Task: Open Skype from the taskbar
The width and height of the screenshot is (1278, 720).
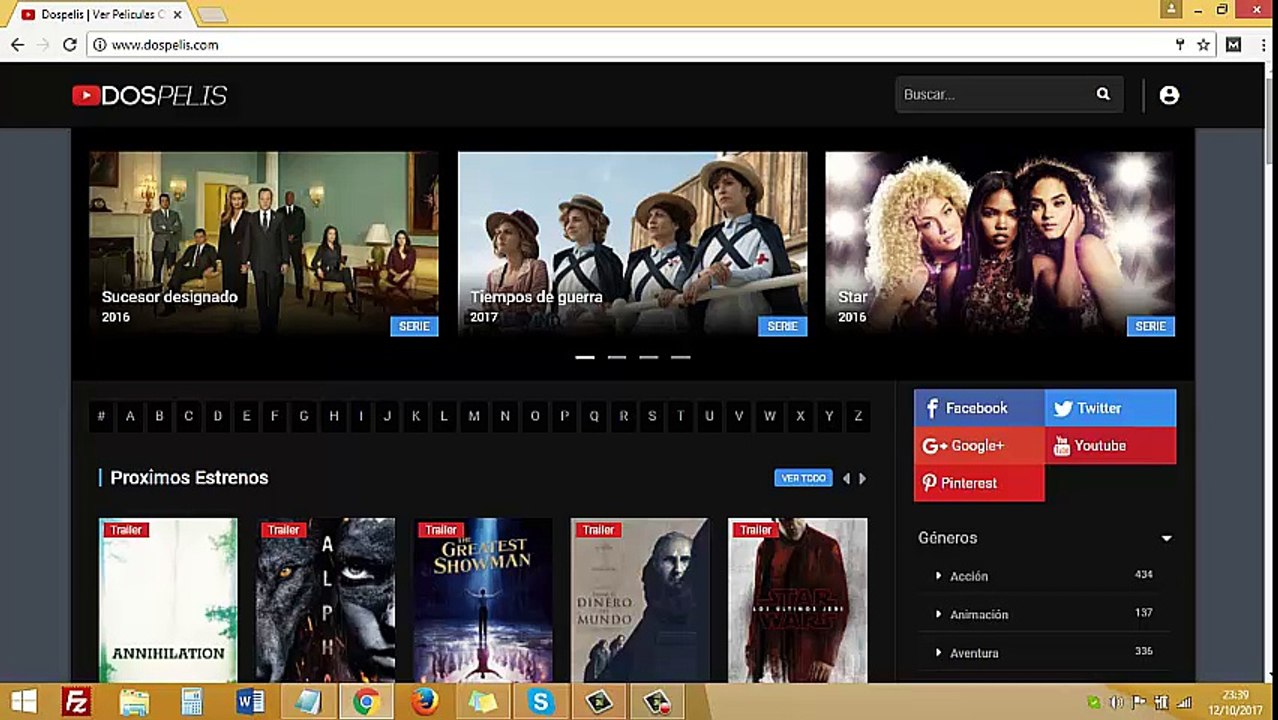Action: (540, 702)
